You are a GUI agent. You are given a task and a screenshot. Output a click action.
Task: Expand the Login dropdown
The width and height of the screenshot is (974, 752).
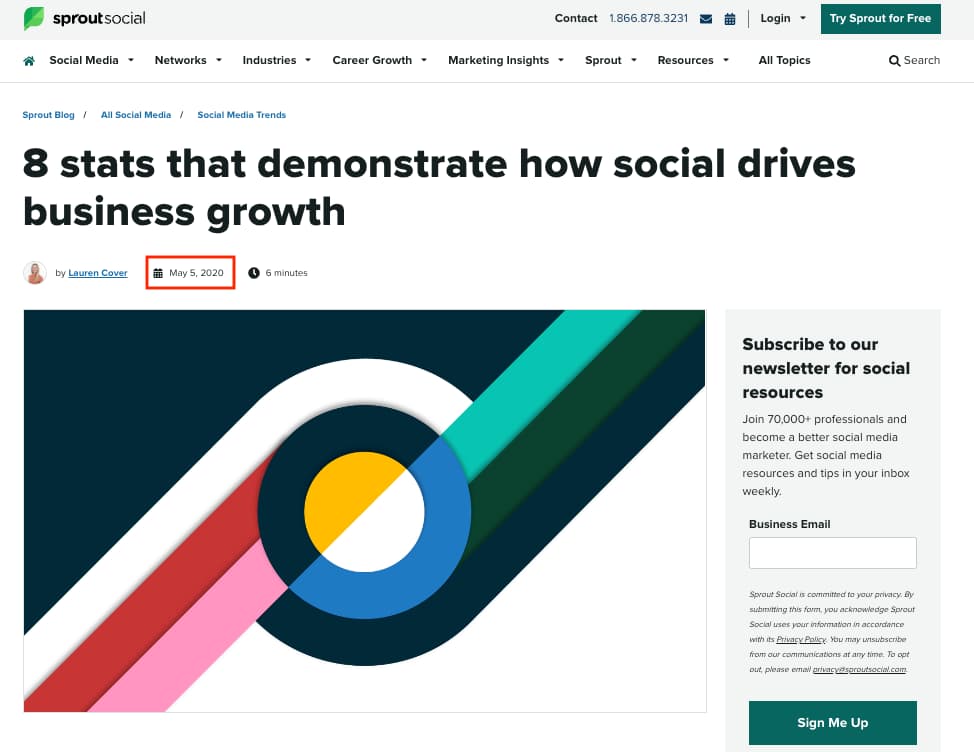click(x=782, y=18)
